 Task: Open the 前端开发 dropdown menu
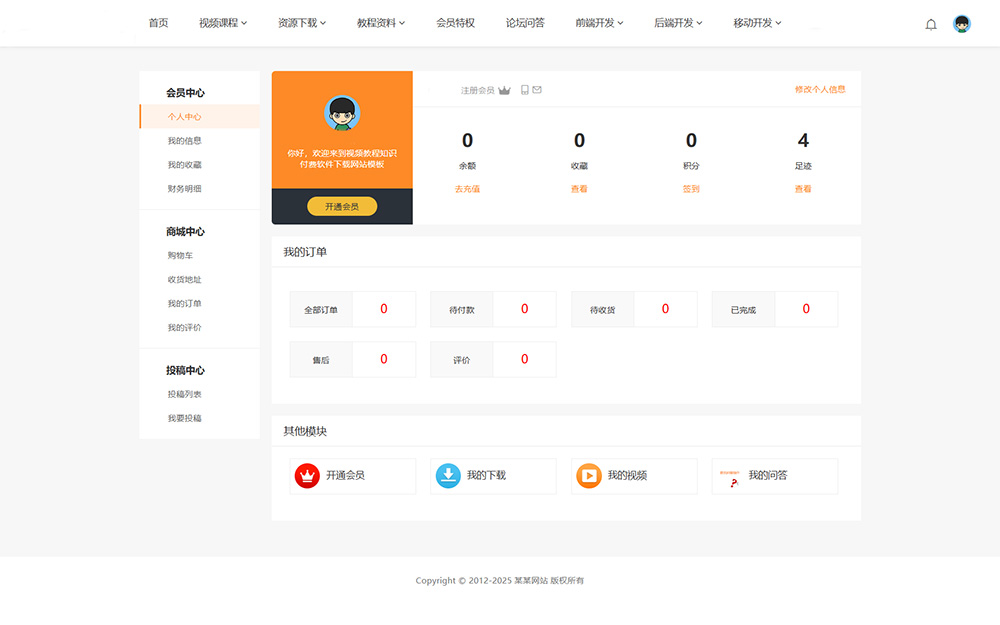(599, 23)
